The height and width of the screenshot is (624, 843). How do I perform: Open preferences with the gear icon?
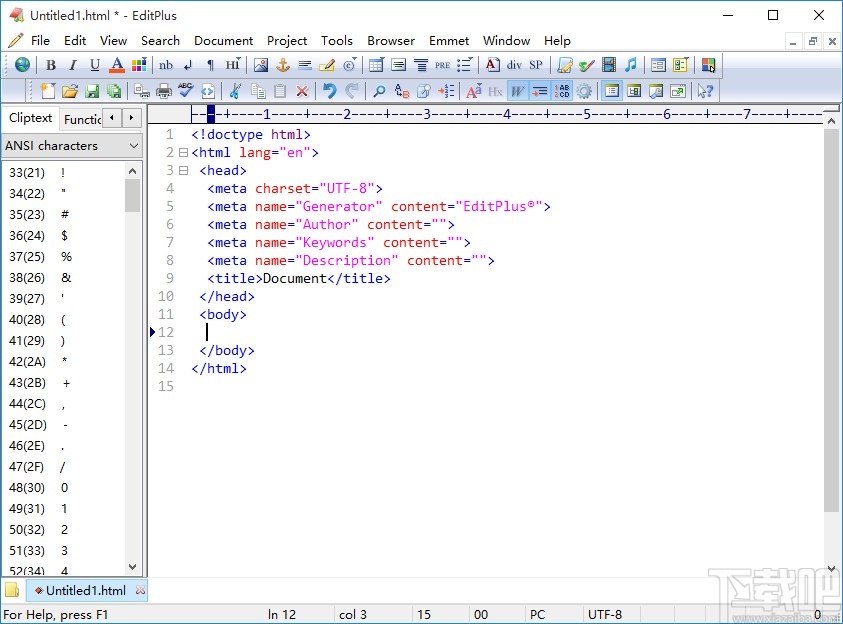point(584,91)
